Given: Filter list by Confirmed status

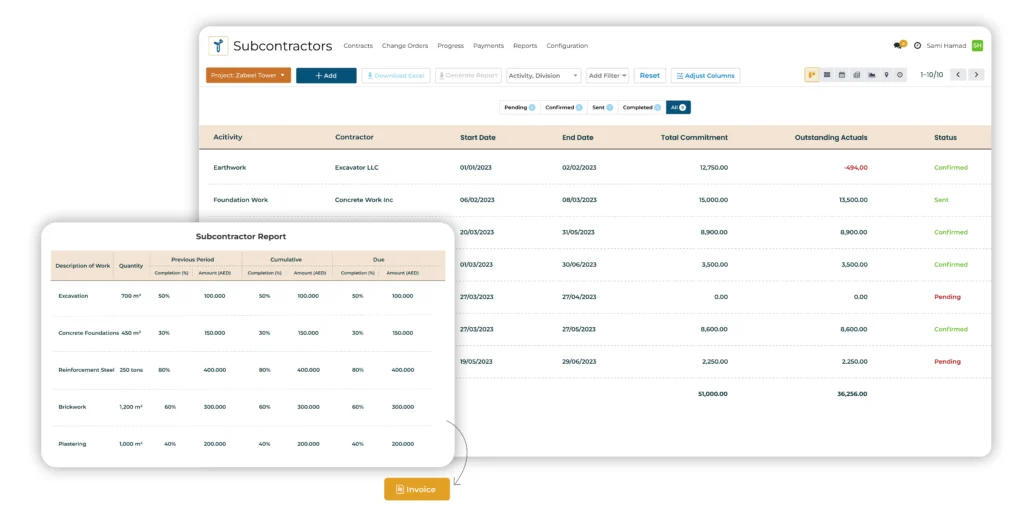Looking at the screenshot, I should coord(563,107).
